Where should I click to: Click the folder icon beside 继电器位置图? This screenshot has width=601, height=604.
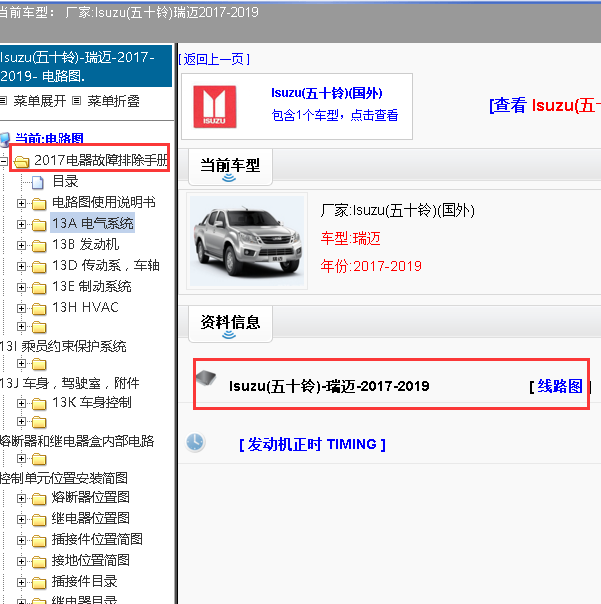(x=39, y=520)
